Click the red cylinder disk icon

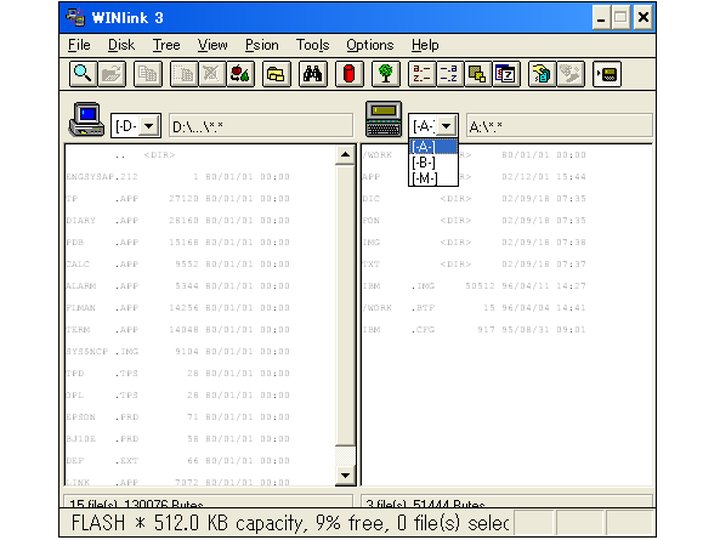(349, 74)
